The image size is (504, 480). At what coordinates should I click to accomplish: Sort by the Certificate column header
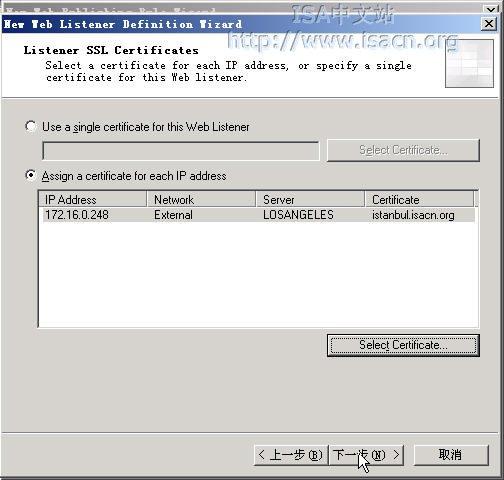[x=420, y=199]
